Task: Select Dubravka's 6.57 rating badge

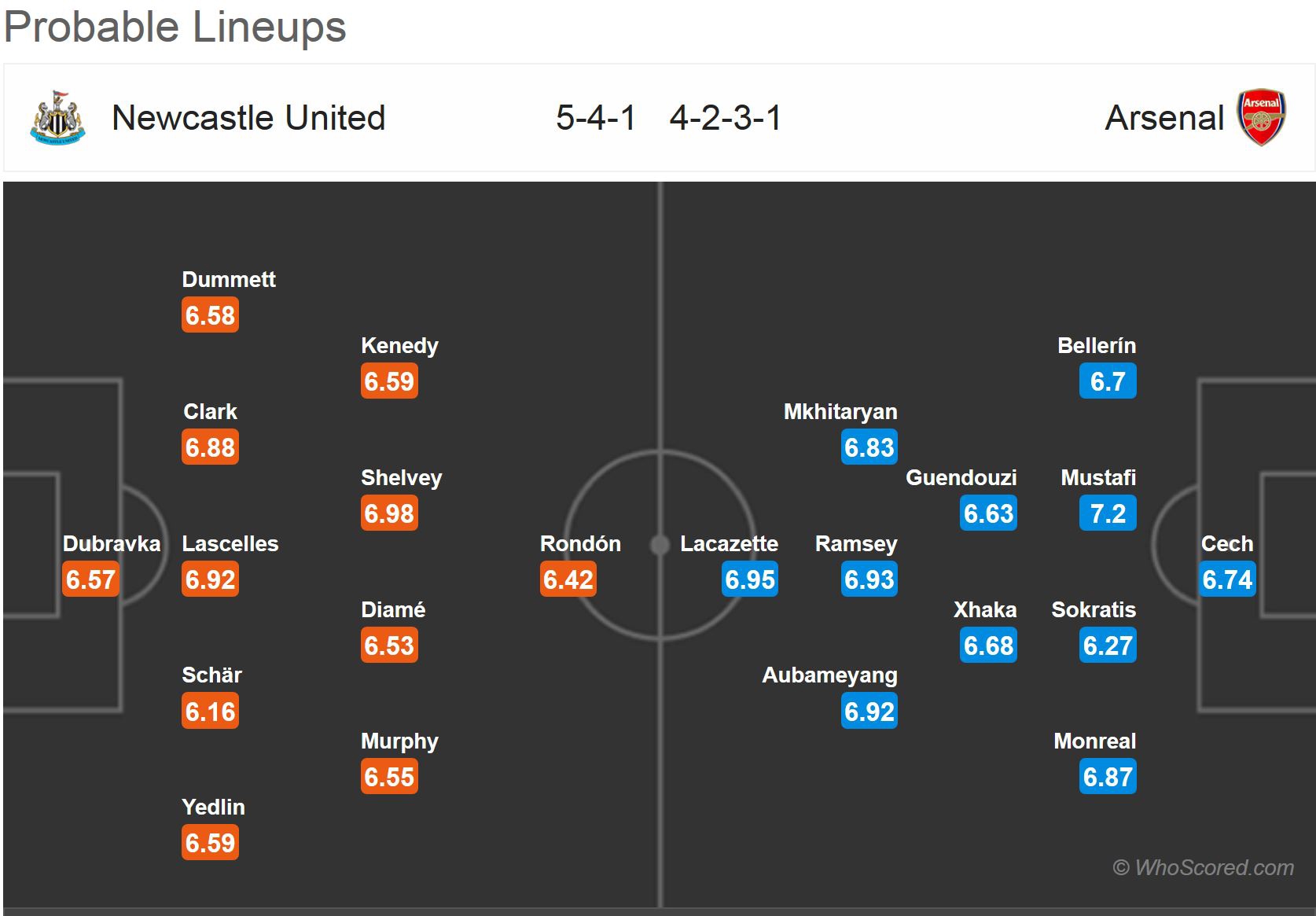Action: coord(90,579)
